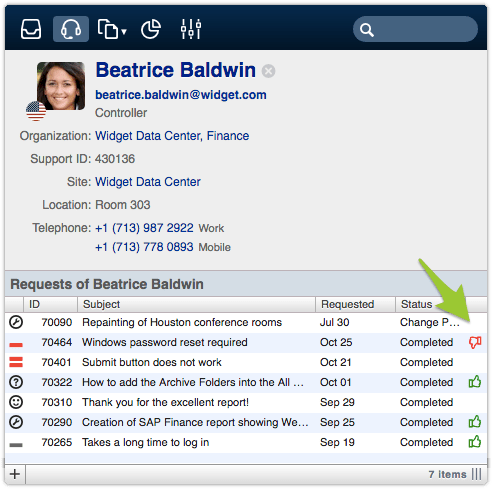Viewport: 492px width, 489px height.
Task: Open request Submit button does not work
Action: coord(152,362)
